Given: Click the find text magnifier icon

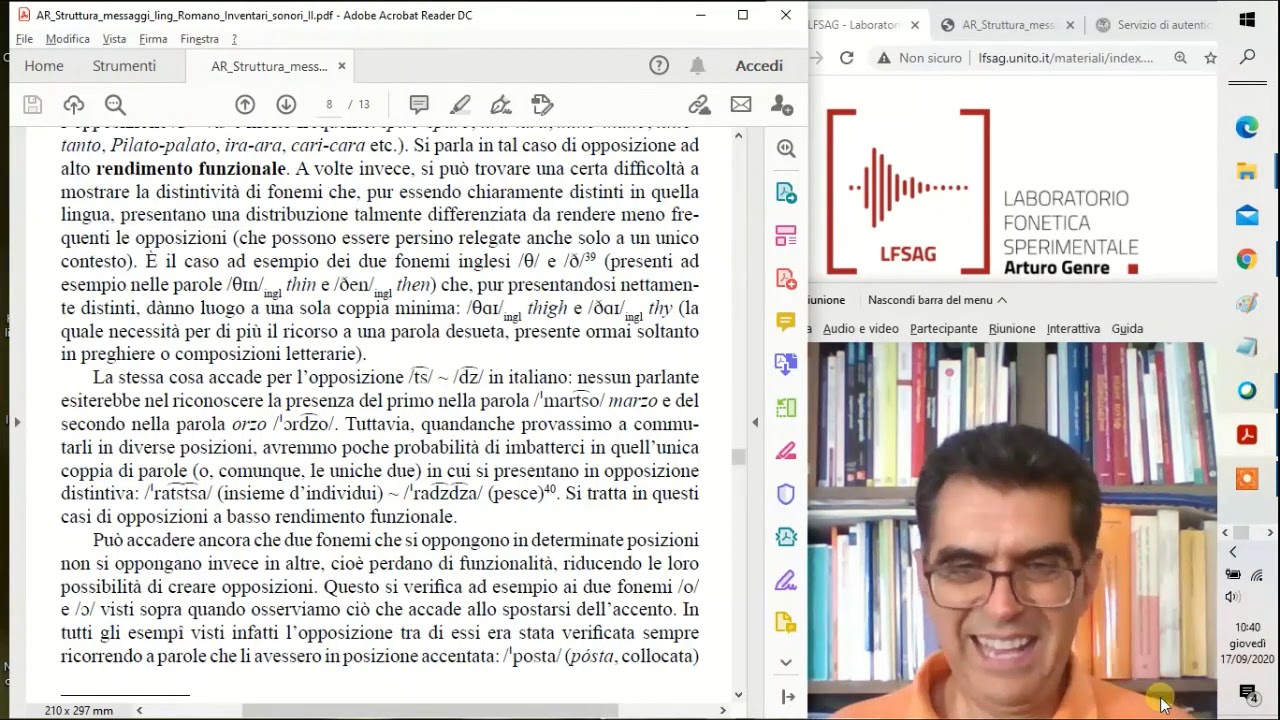Looking at the screenshot, I should pos(115,105).
